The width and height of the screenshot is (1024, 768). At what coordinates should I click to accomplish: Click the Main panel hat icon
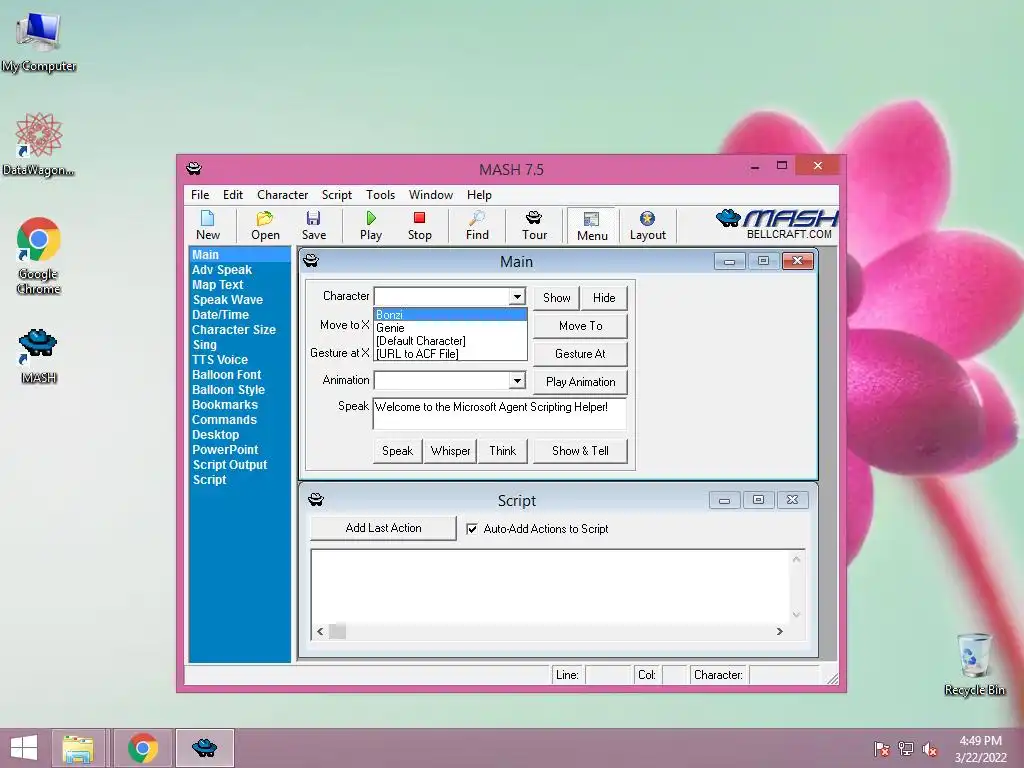[x=311, y=261]
